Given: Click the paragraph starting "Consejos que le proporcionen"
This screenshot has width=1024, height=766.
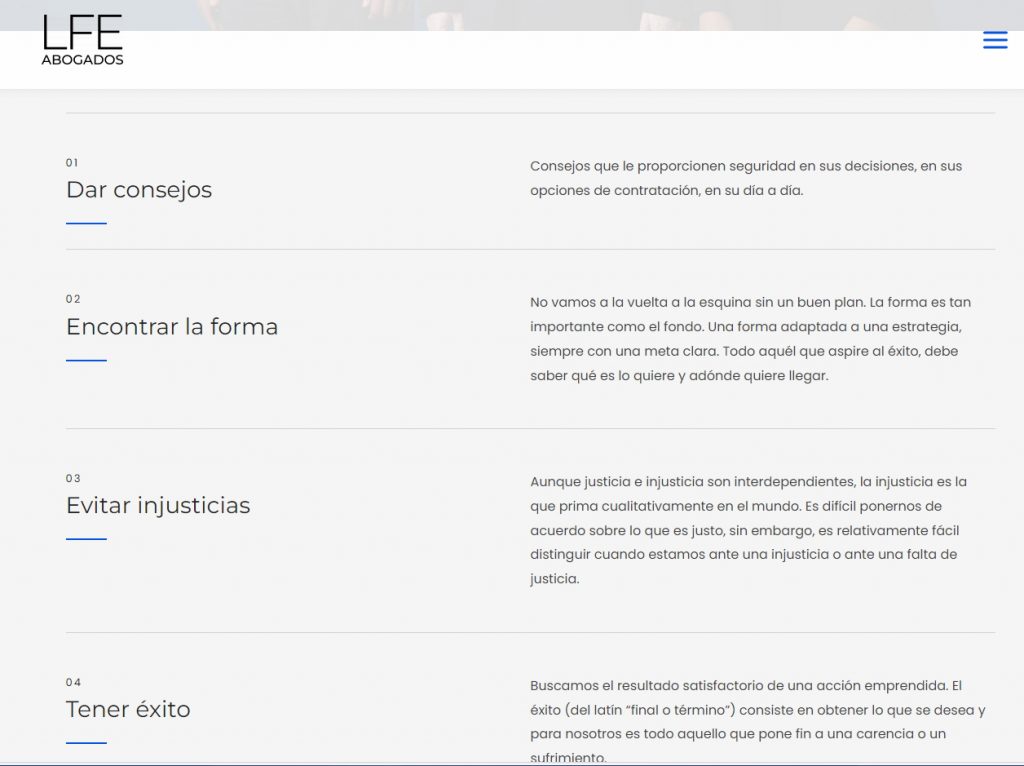Looking at the screenshot, I should click(x=746, y=178).
